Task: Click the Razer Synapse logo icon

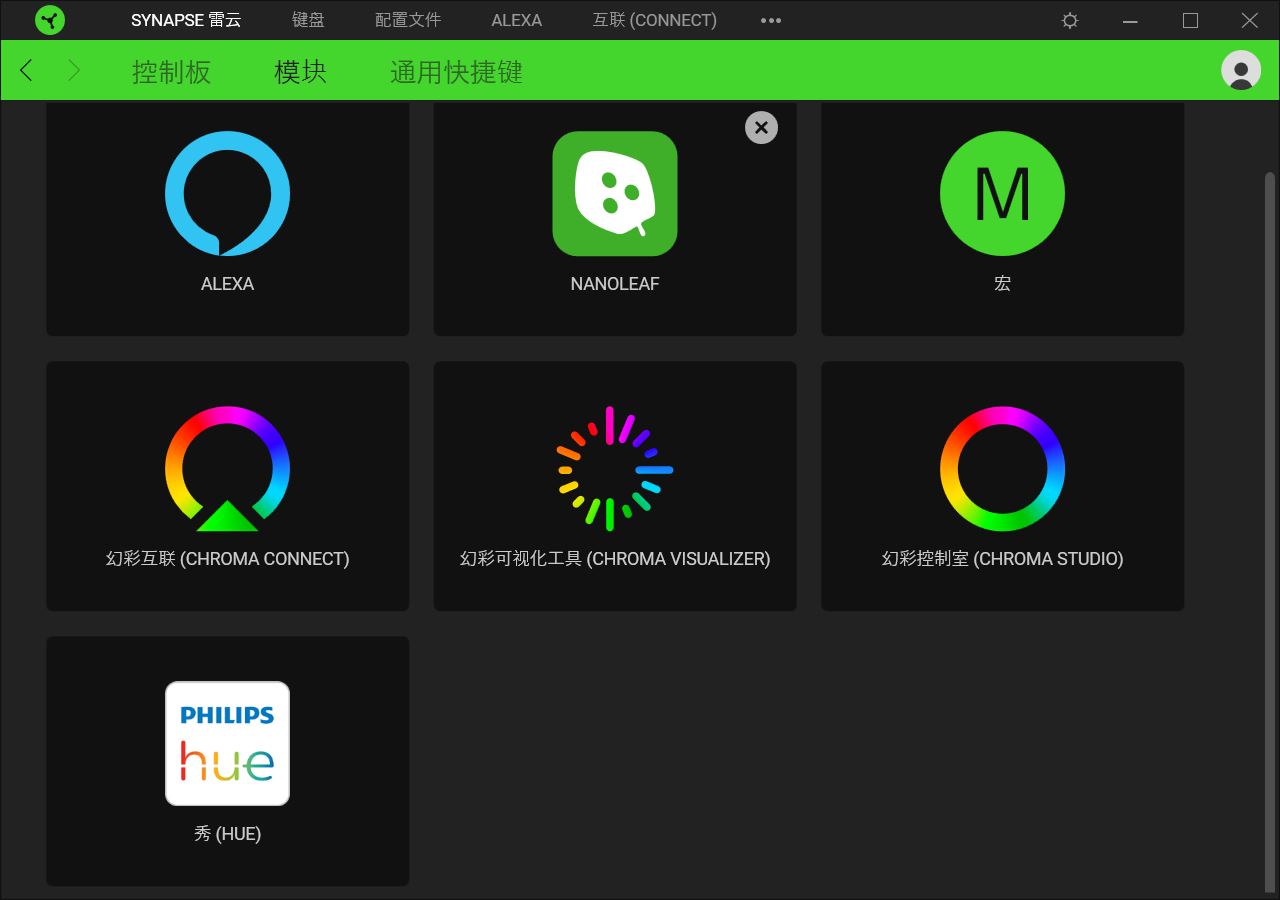Action: (50, 20)
